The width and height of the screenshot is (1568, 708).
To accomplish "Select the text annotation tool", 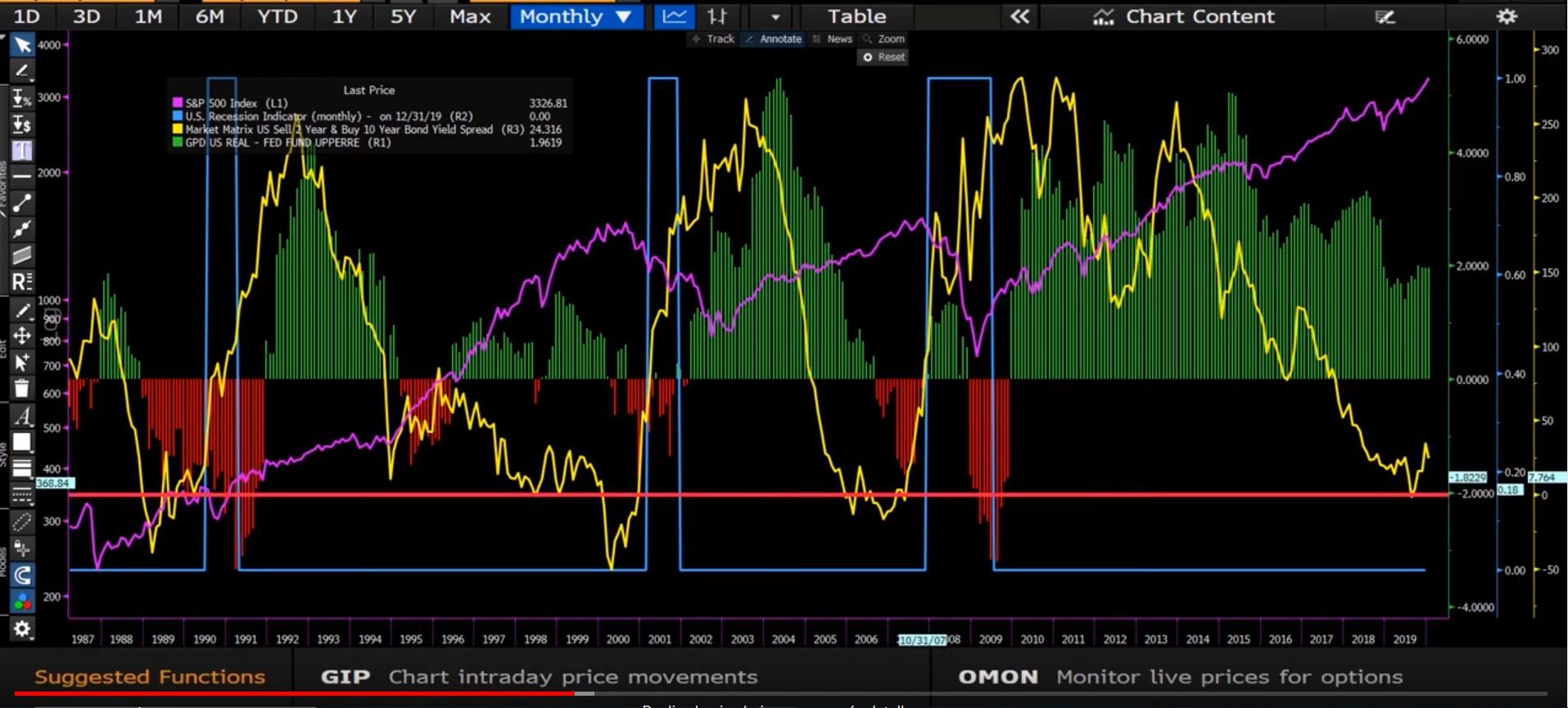I will 22,150.
